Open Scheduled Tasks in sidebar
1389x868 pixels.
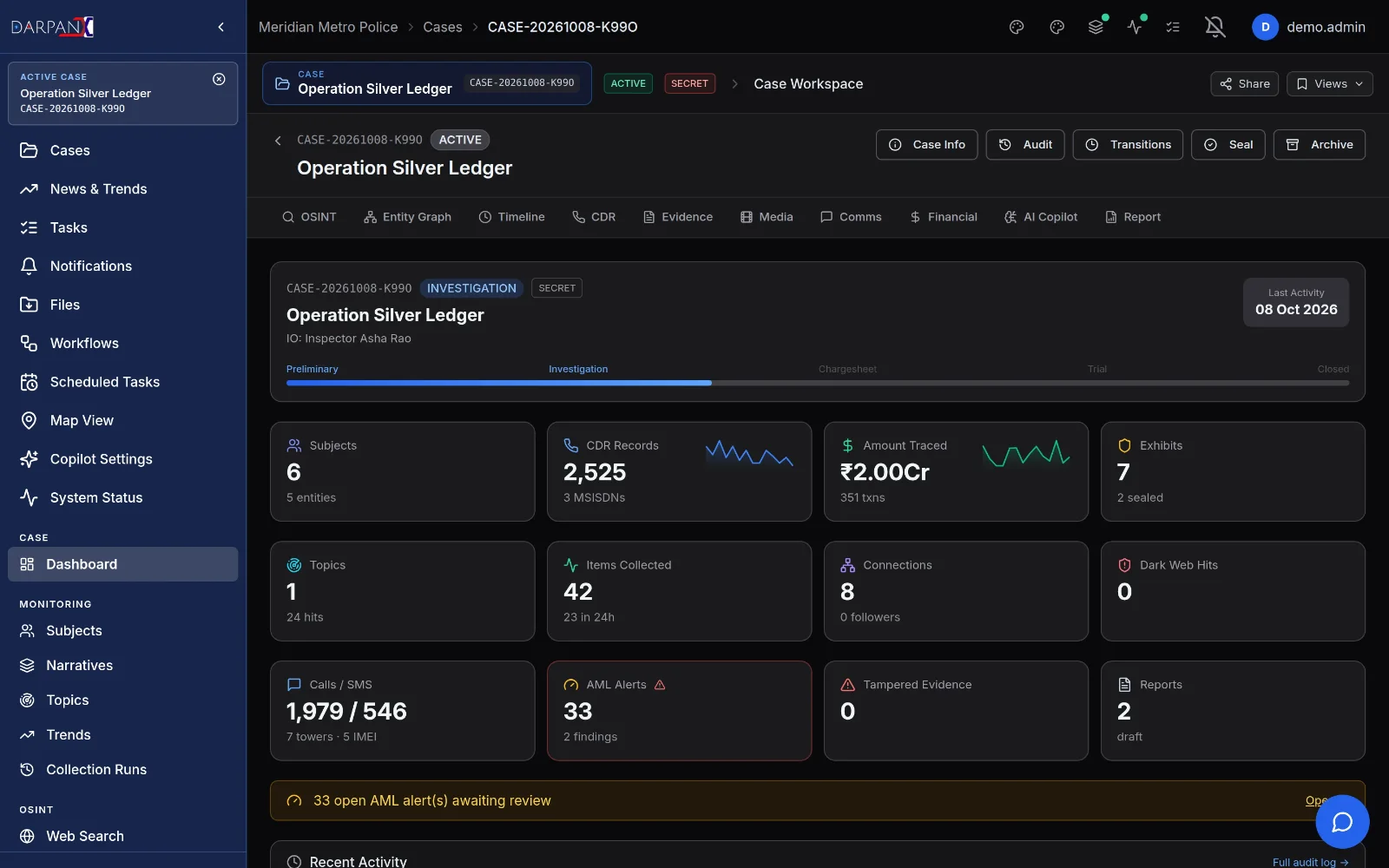122,382
